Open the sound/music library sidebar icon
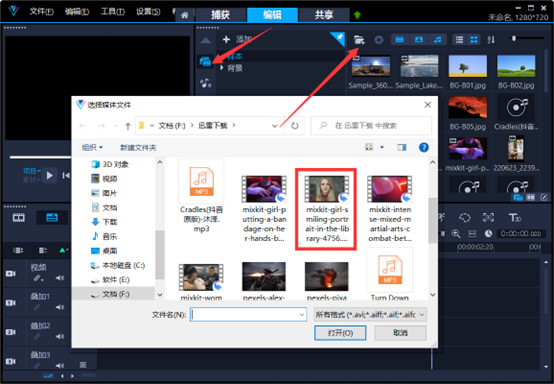 [x=205, y=83]
